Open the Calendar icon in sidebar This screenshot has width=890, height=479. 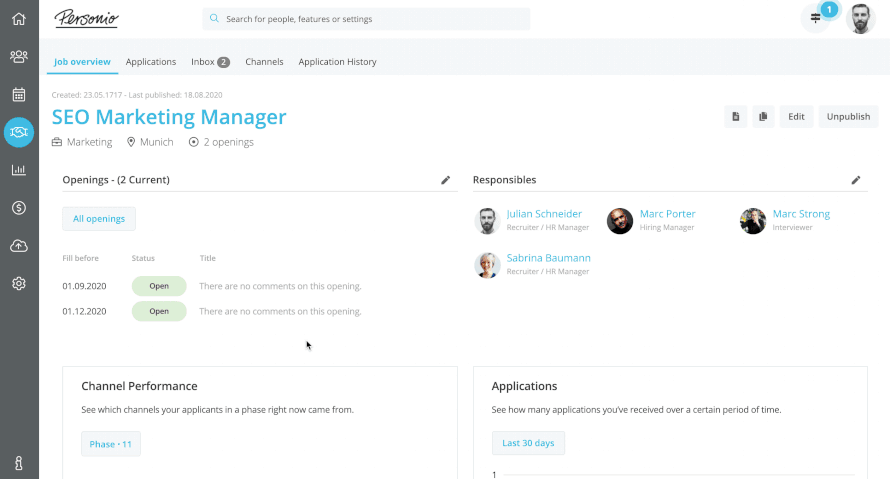coord(18,95)
